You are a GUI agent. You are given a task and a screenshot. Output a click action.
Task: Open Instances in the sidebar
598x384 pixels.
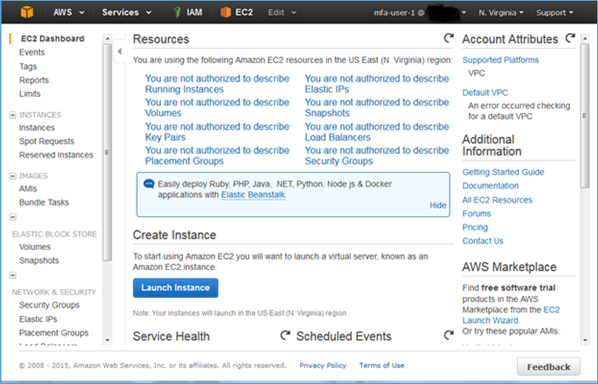click(x=37, y=127)
